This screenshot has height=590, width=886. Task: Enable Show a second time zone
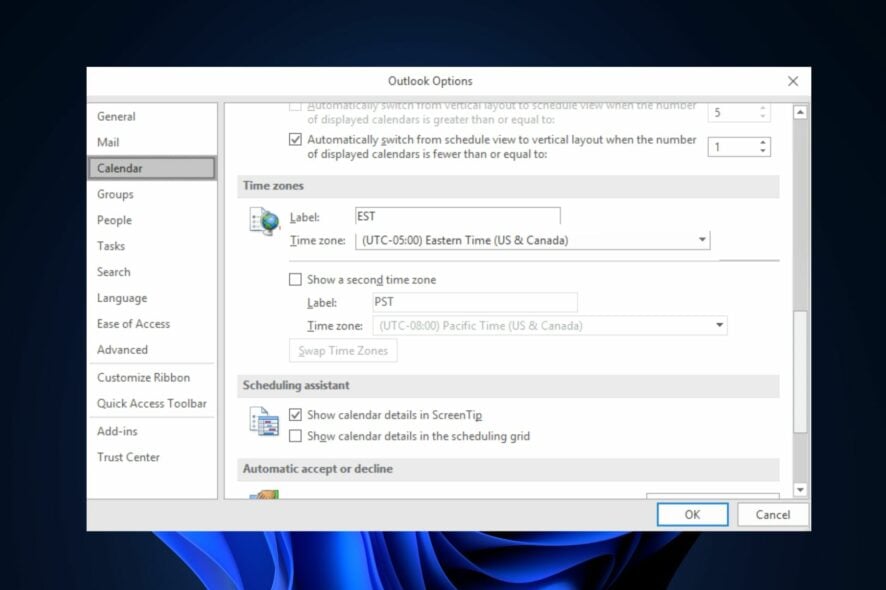(295, 280)
